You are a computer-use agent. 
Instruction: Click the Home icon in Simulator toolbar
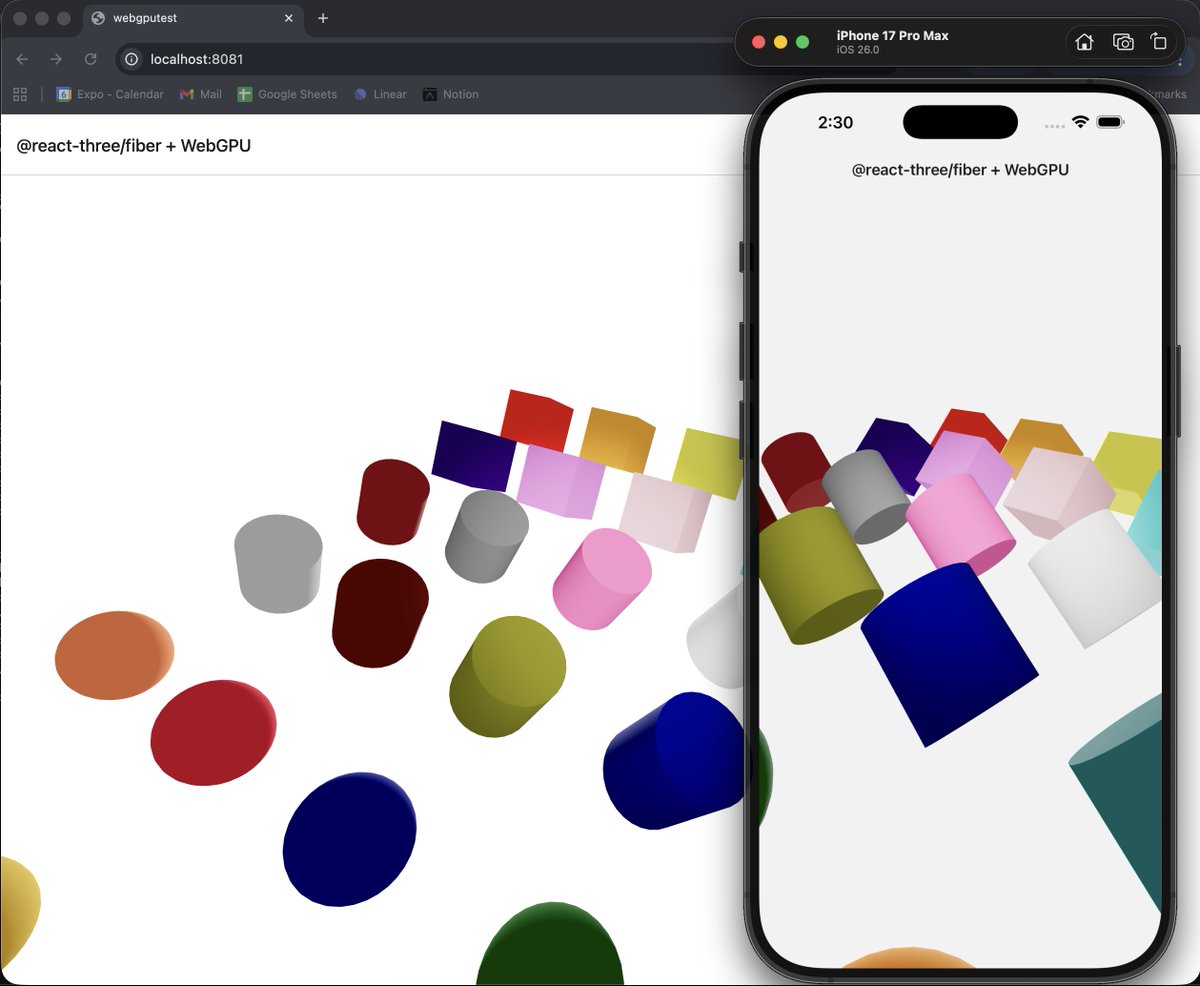click(1084, 42)
